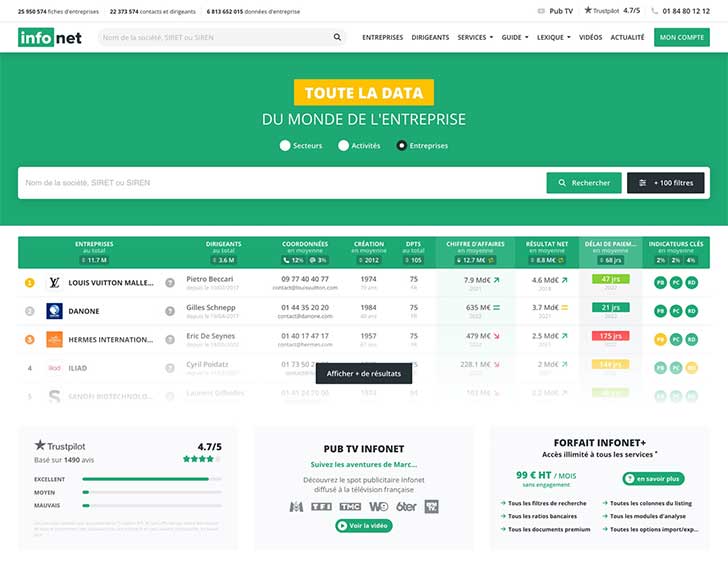Expand the Lexique dropdown menu

[x=554, y=37]
